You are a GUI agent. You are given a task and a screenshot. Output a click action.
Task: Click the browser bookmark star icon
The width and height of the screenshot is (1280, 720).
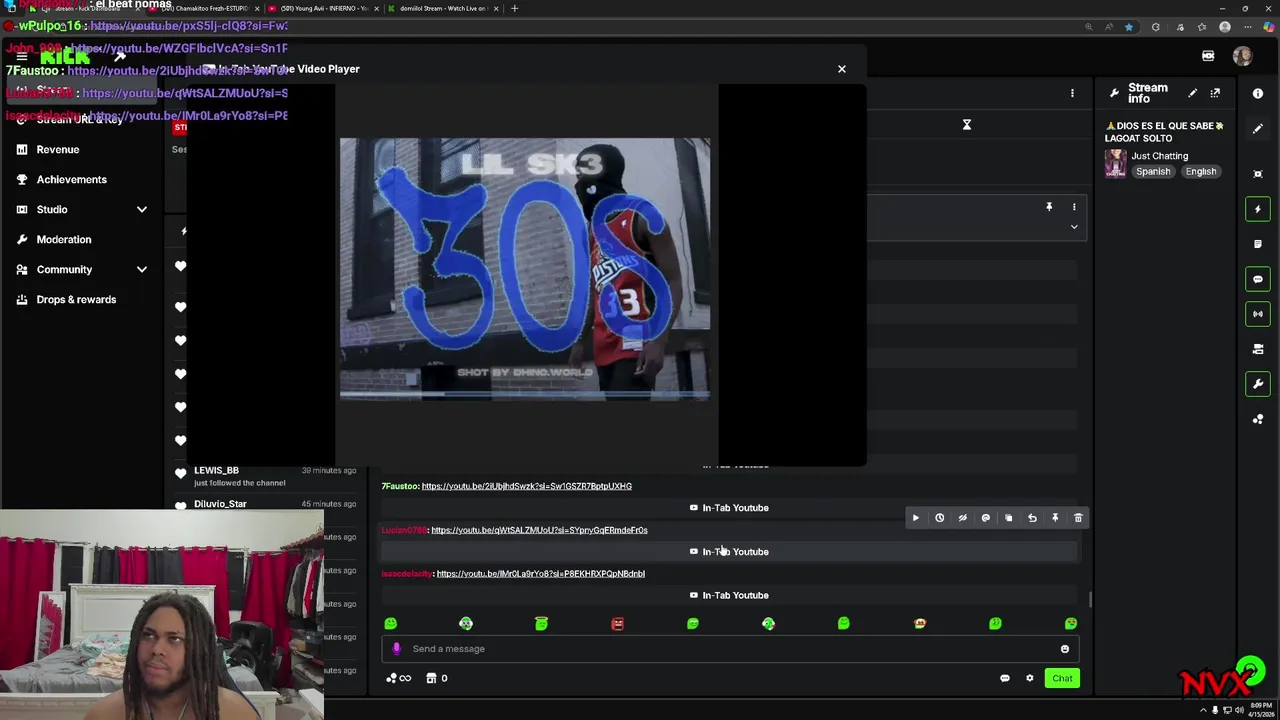[1129, 27]
